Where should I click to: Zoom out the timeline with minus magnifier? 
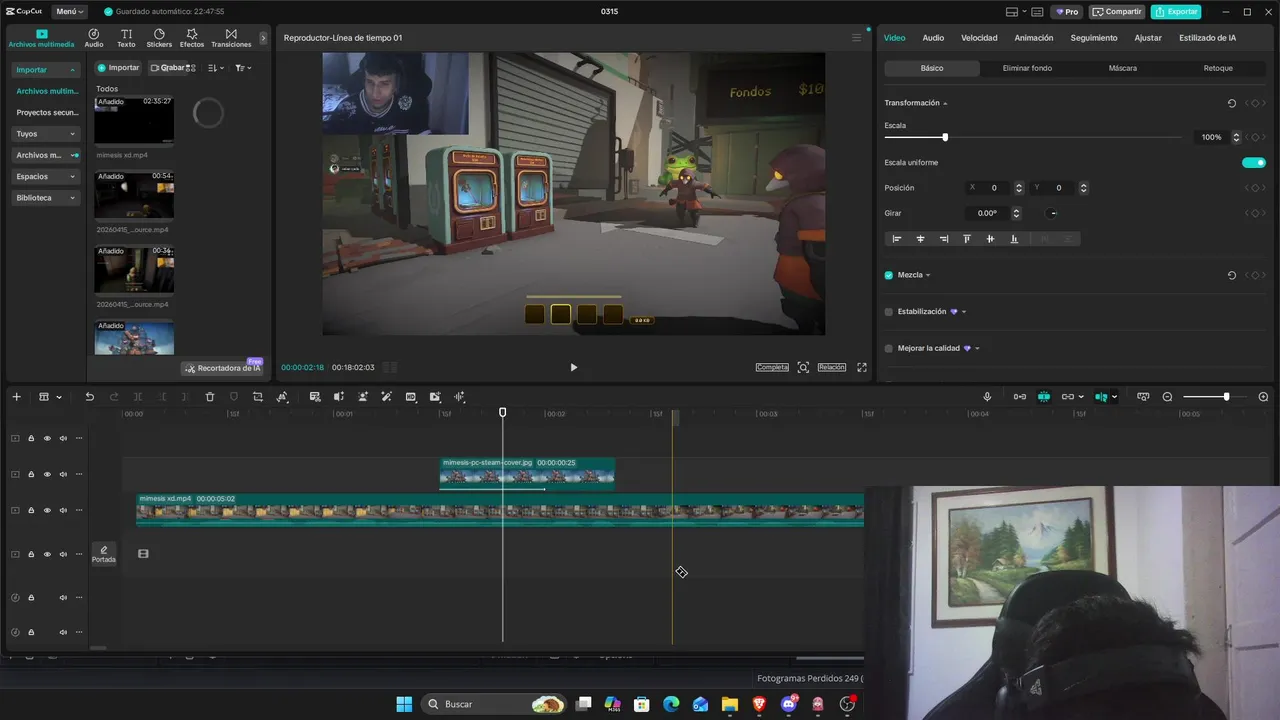click(1167, 397)
